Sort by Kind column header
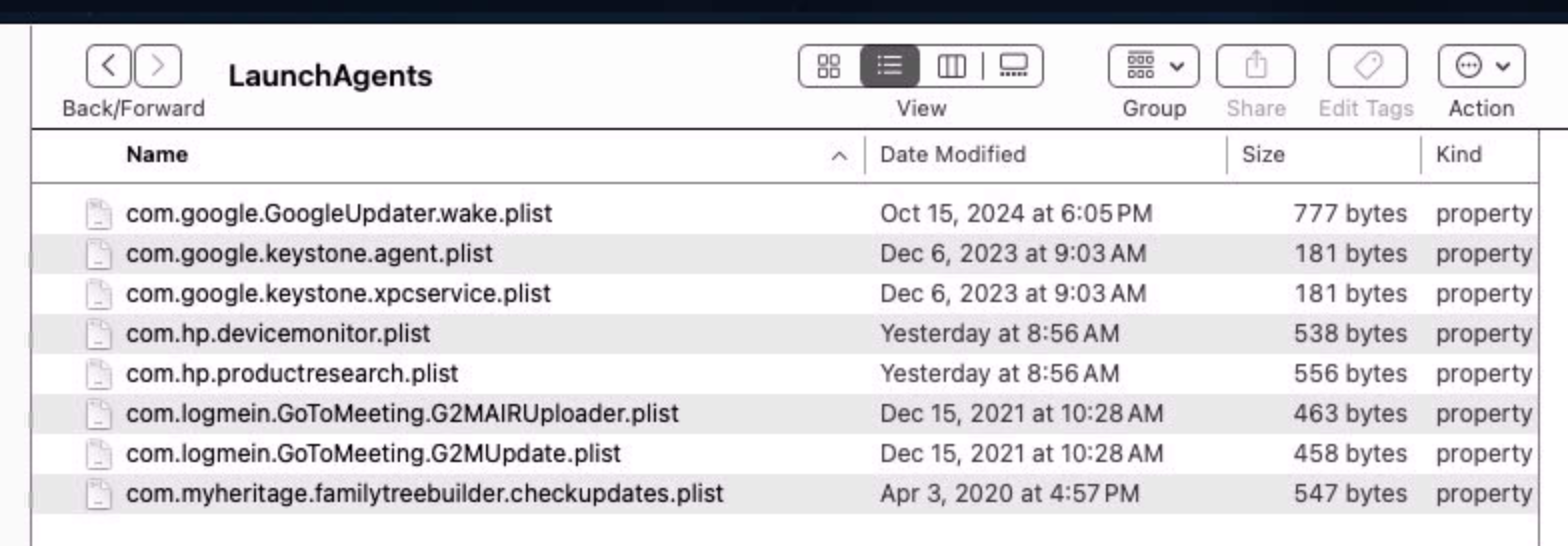Image resolution: width=1568 pixels, height=546 pixels. click(x=1458, y=155)
